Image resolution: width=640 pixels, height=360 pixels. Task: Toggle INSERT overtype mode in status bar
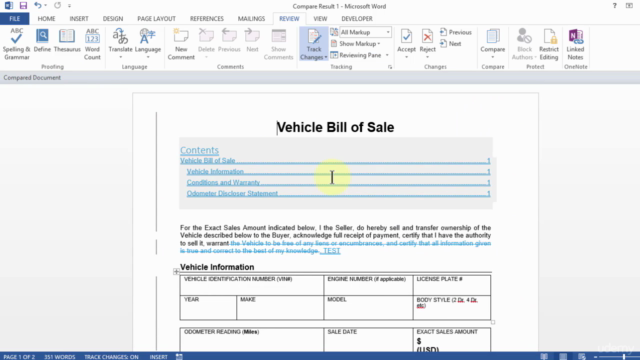158,357
